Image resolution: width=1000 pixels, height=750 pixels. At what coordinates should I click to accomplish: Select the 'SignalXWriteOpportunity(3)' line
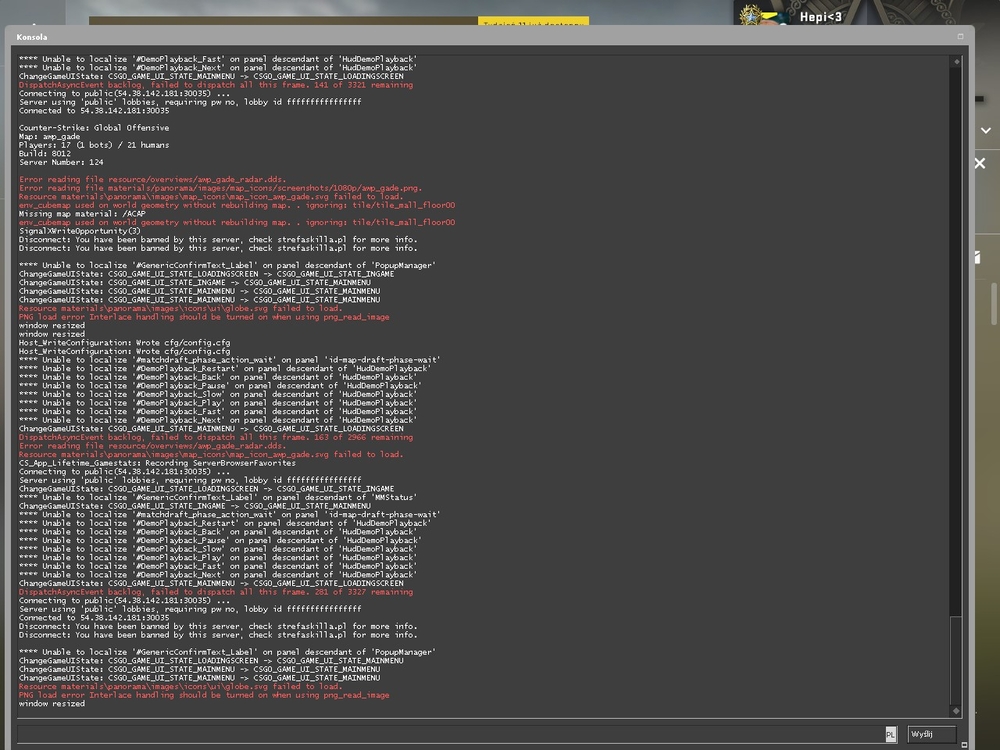tap(80, 231)
